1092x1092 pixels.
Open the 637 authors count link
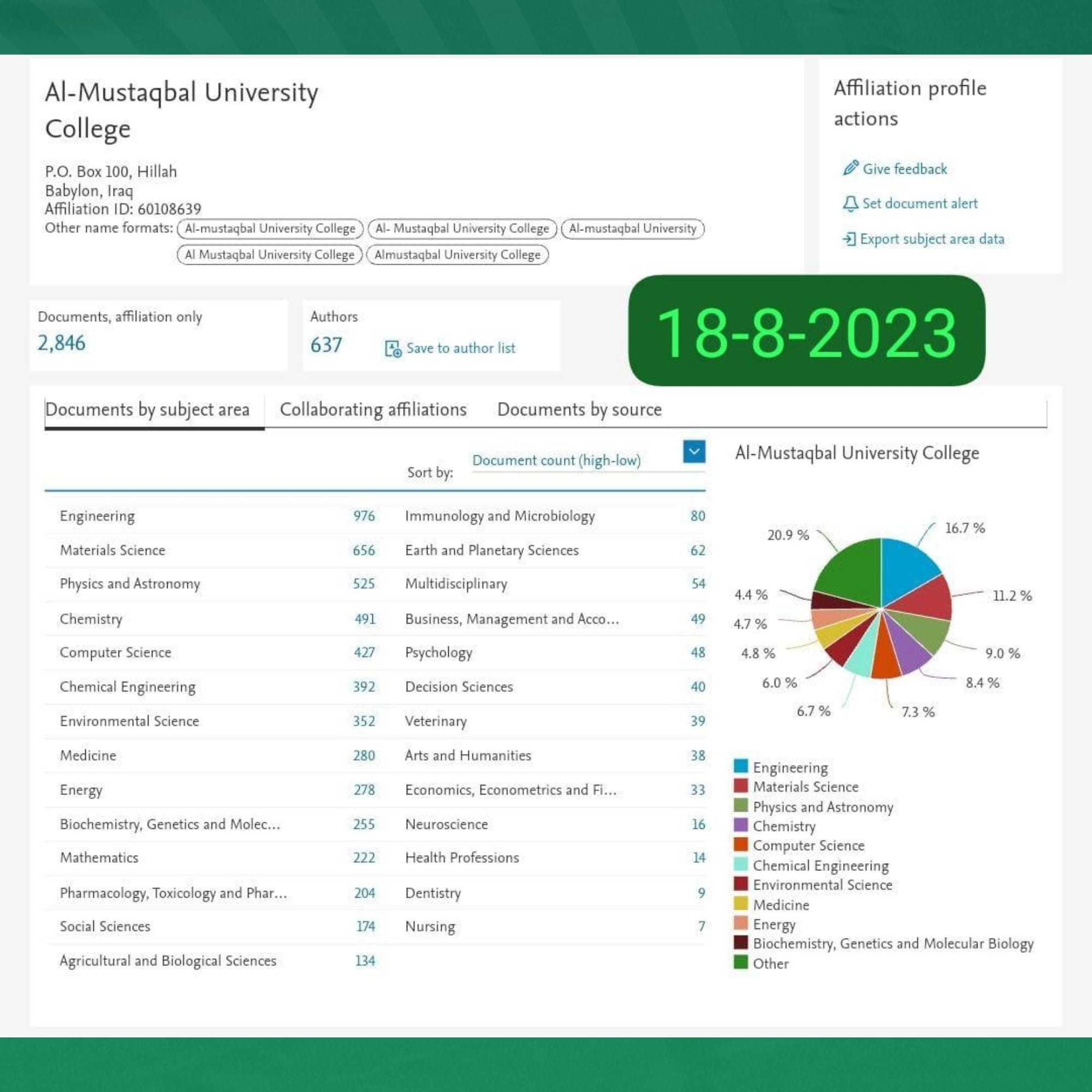[x=326, y=345]
